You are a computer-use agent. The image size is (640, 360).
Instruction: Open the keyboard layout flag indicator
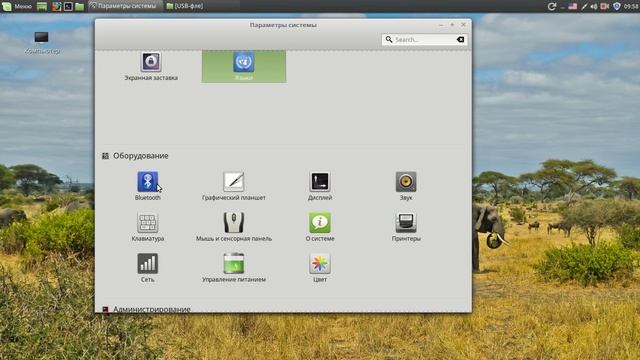coord(573,6)
